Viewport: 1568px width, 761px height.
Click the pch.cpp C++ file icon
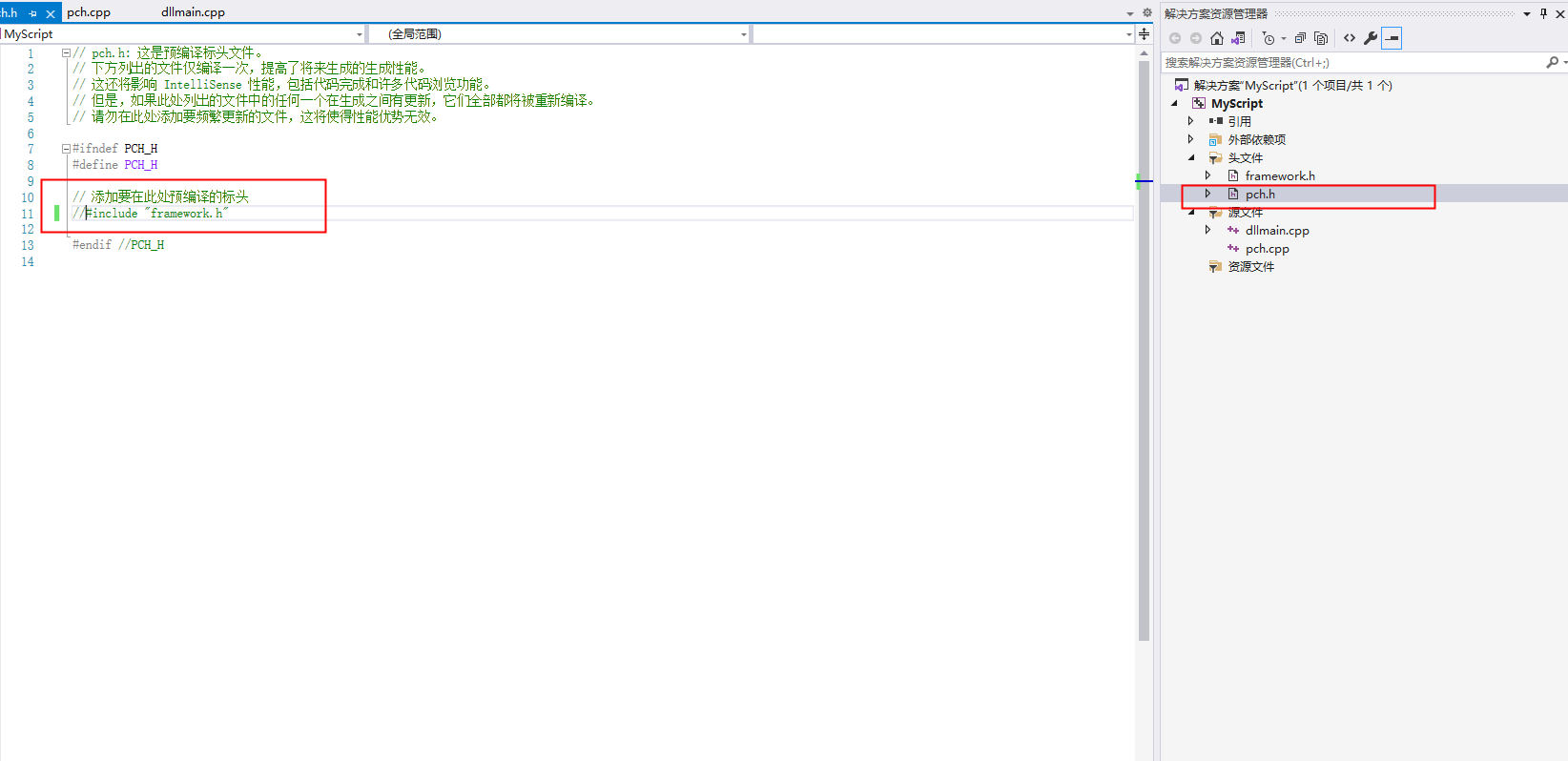click(x=1233, y=248)
